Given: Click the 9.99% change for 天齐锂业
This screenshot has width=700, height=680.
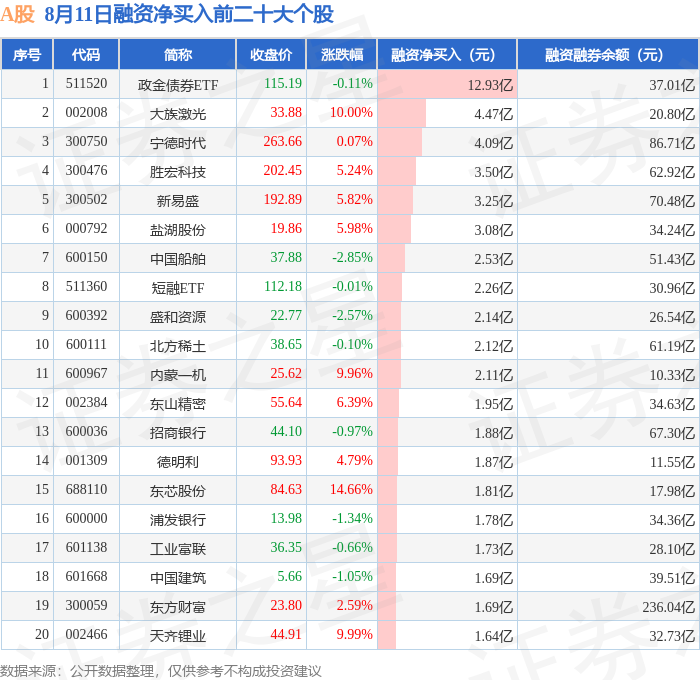Looking at the screenshot, I should [x=354, y=635].
